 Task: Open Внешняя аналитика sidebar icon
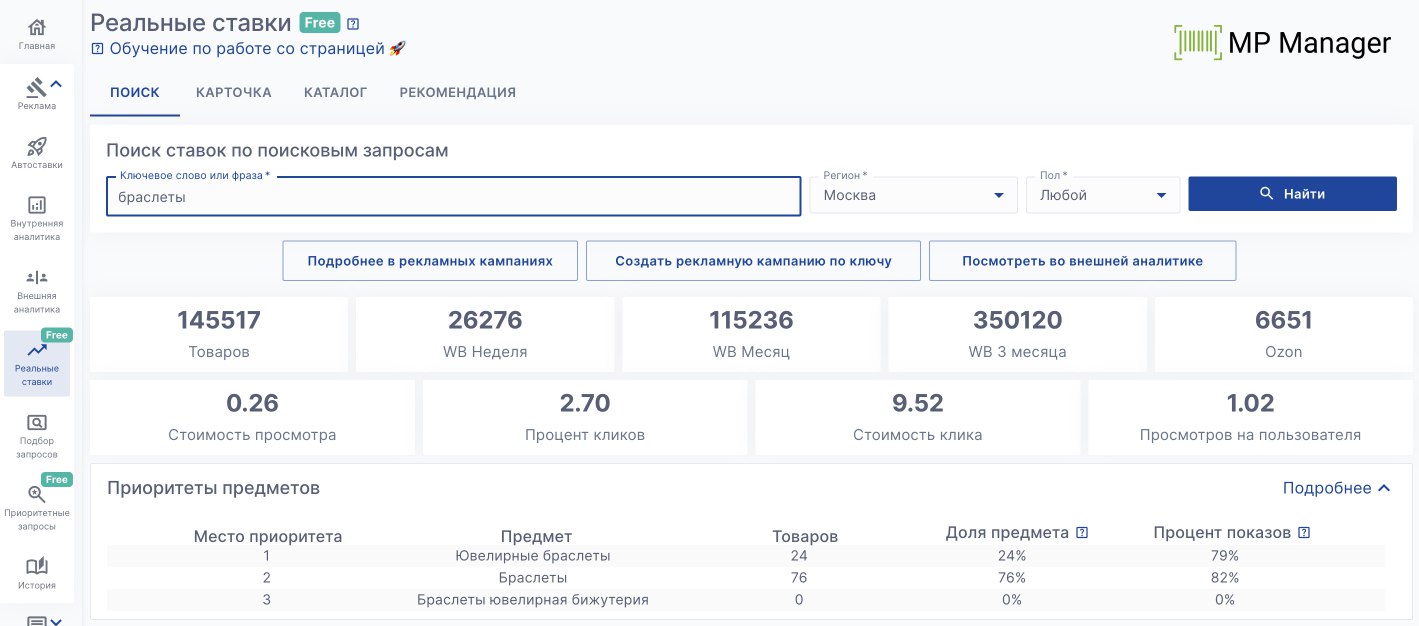coord(37,277)
